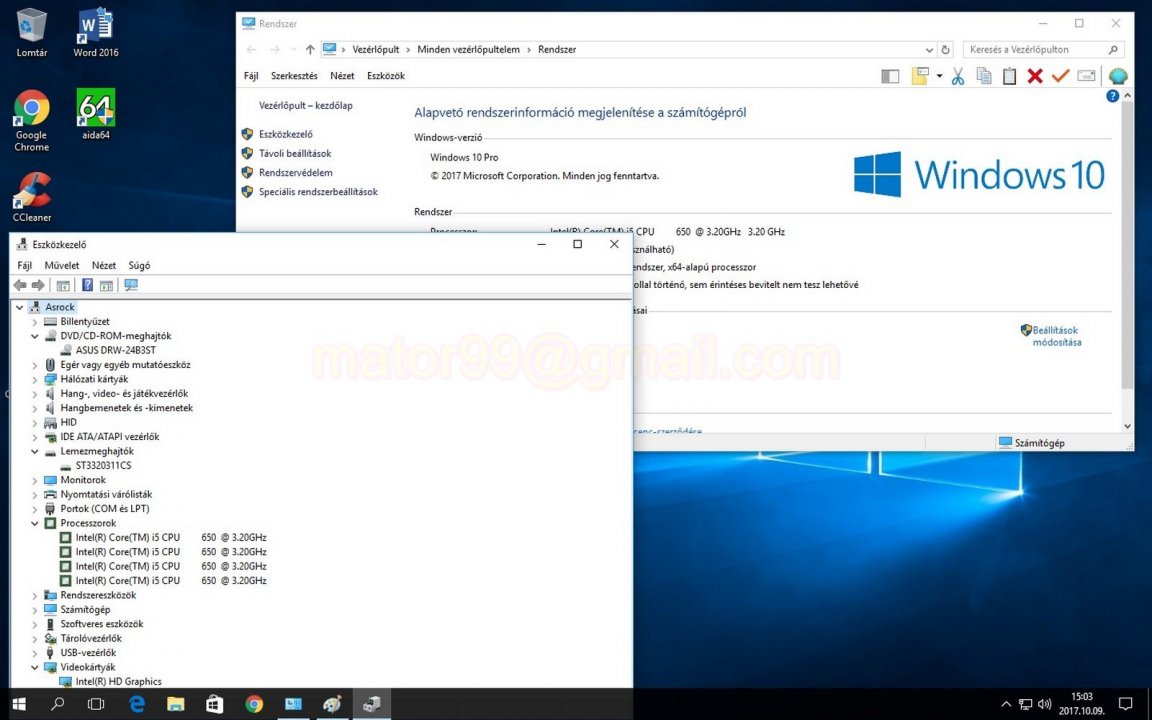Screen dimensions: 1152x720
Task: Click scan for hardware changes monitor icon
Action: pos(131,285)
